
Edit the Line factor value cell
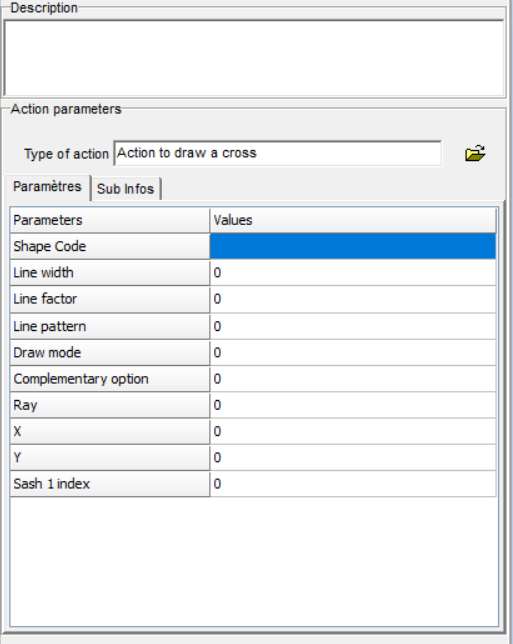click(353, 299)
